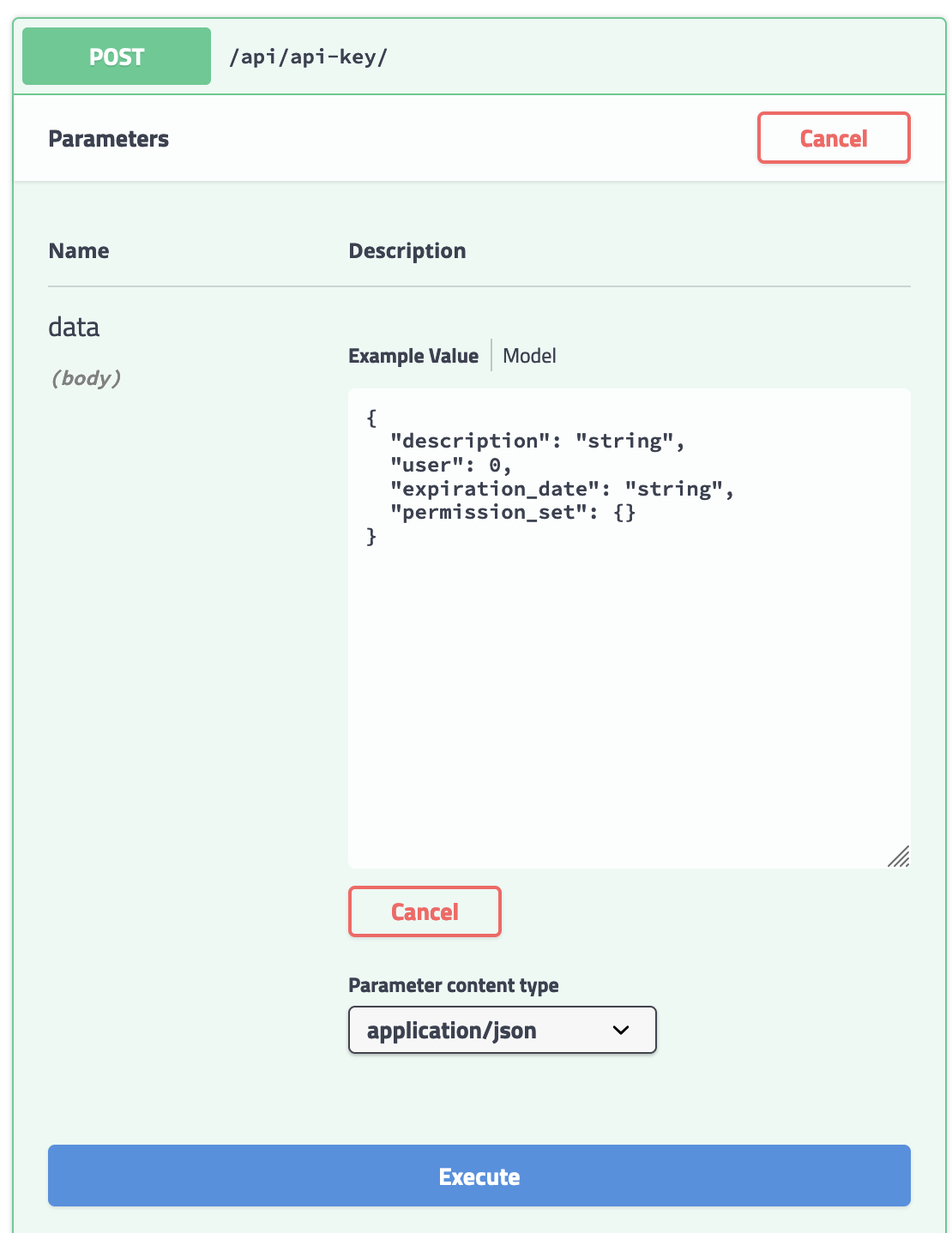Screen dimensions: 952x1233
Task: Click the (body) label under data
Action: pos(86,377)
